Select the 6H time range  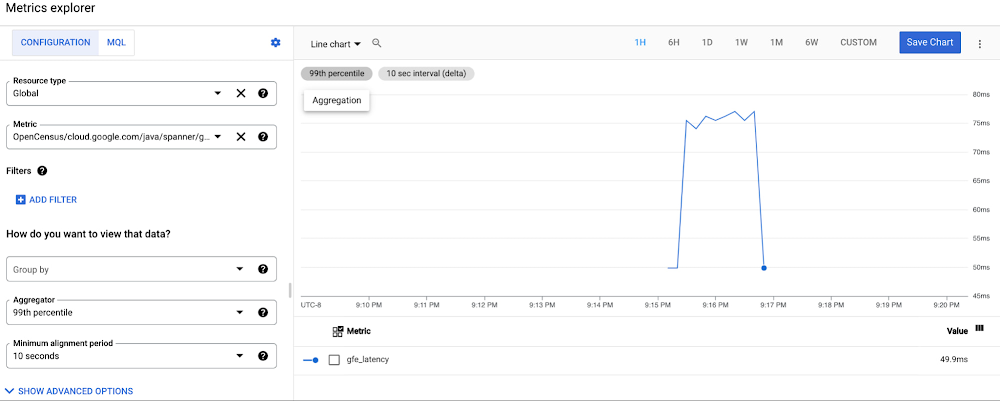(674, 43)
